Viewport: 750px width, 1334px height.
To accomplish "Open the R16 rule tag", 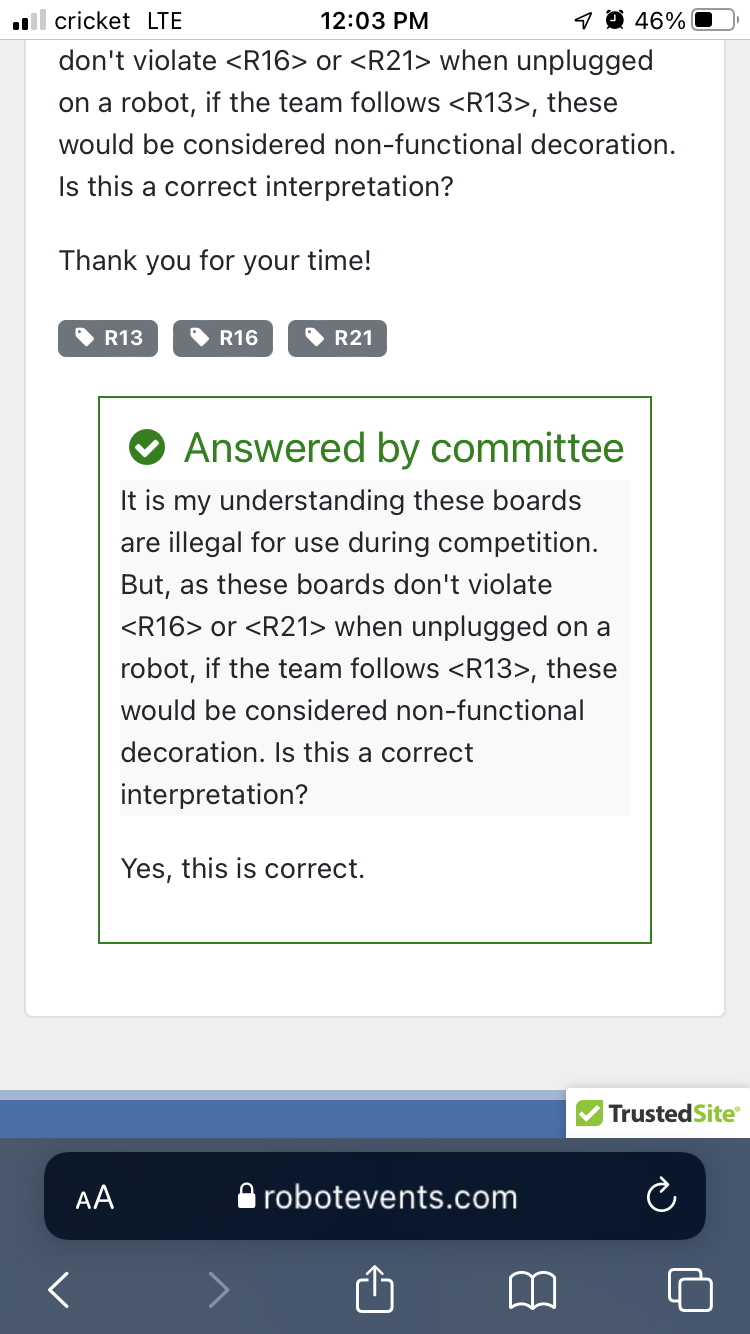I will click(x=223, y=338).
